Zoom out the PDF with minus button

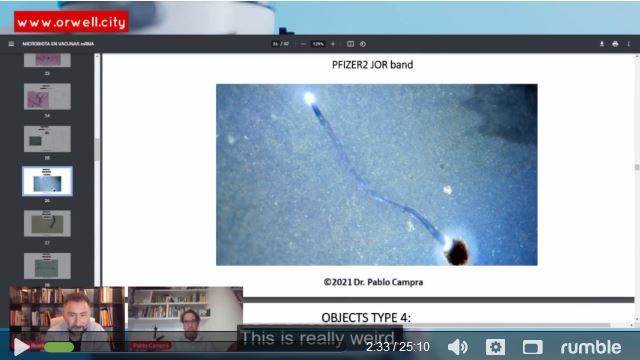tap(303, 44)
